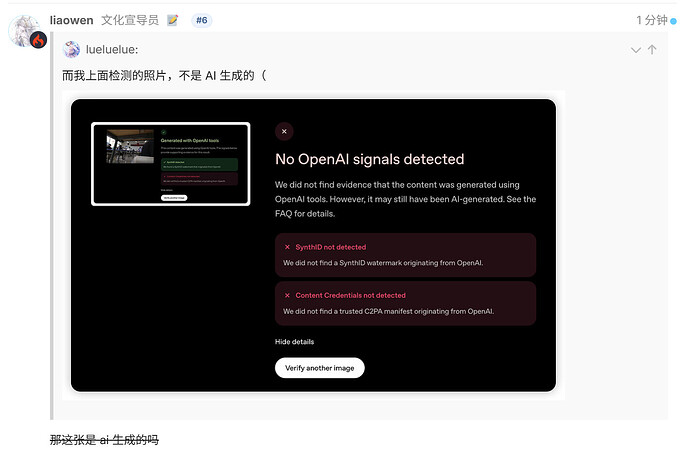Open lueluelue's small quote avatar
The width and height of the screenshot is (690, 465).
(71, 49)
